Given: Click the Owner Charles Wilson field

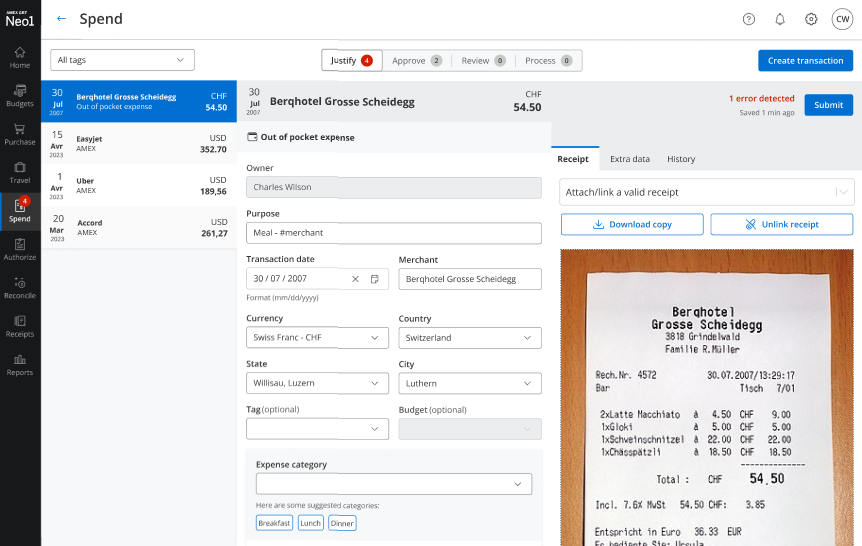Looking at the screenshot, I should 394,187.
